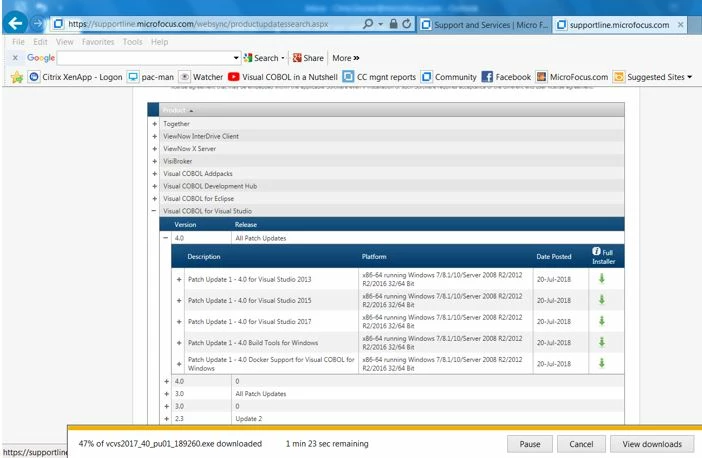The image size is (702, 458).
Task: Expand ViewNow InterDrive Client row
Action: [154, 136]
